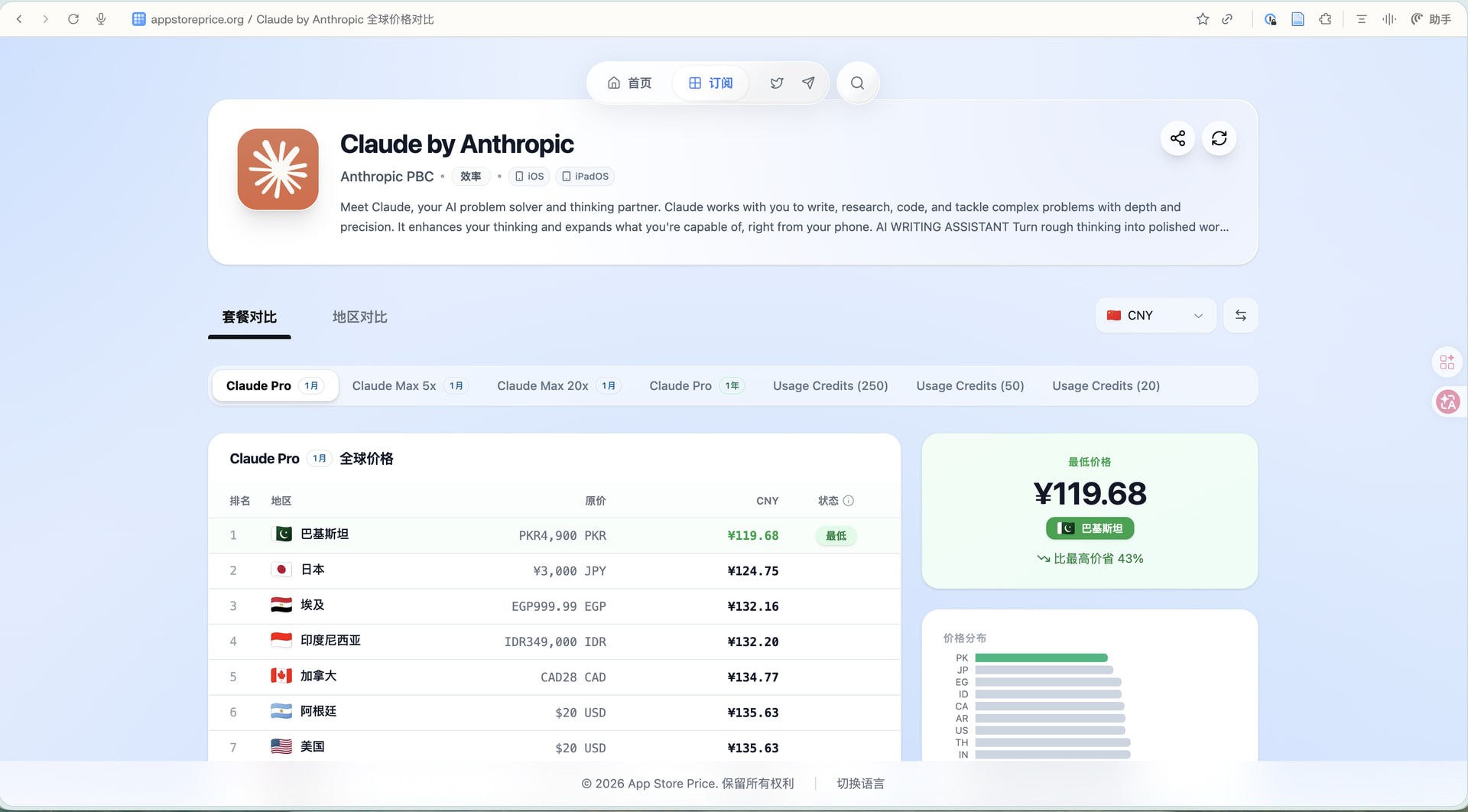
Task: Reload the current browser page
Action: tap(73, 19)
